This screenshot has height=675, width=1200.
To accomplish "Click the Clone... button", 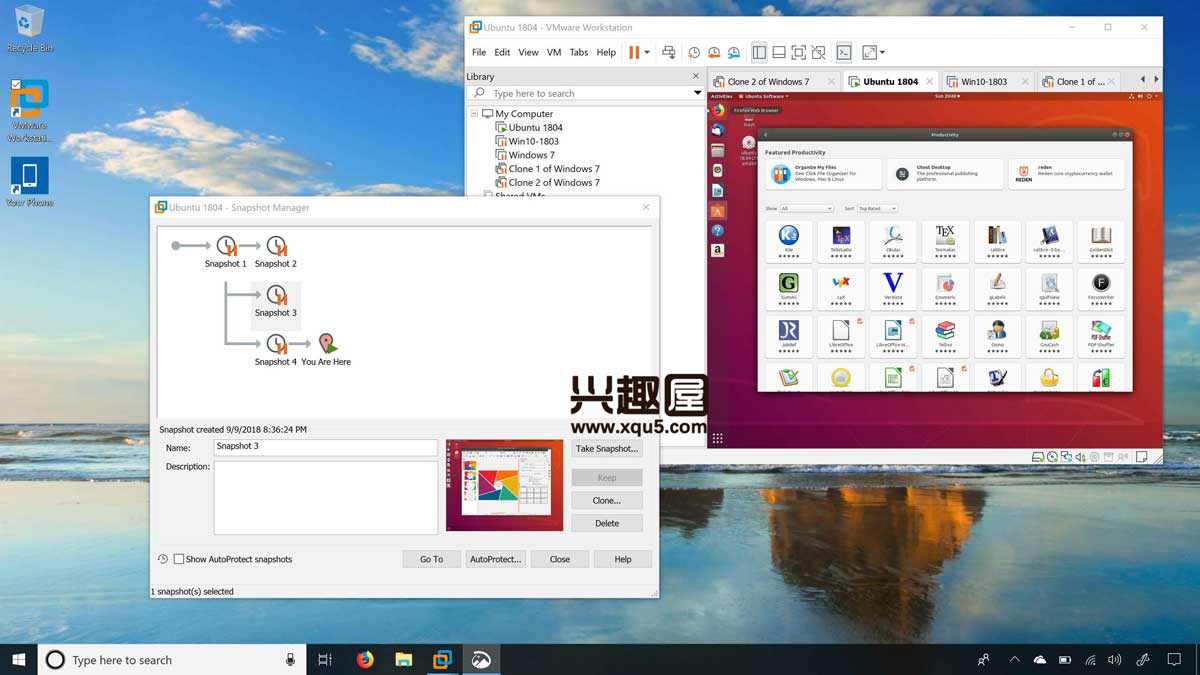I will pos(607,500).
